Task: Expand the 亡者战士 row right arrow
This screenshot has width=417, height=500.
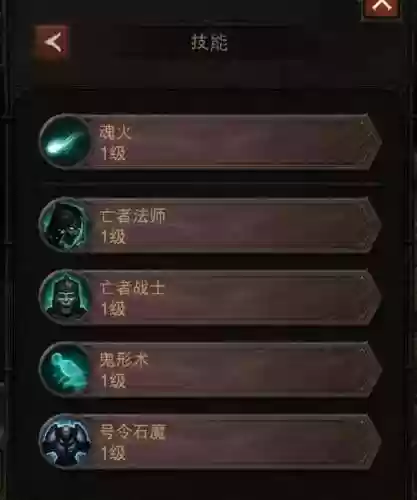Action: (x=371, y=297)
